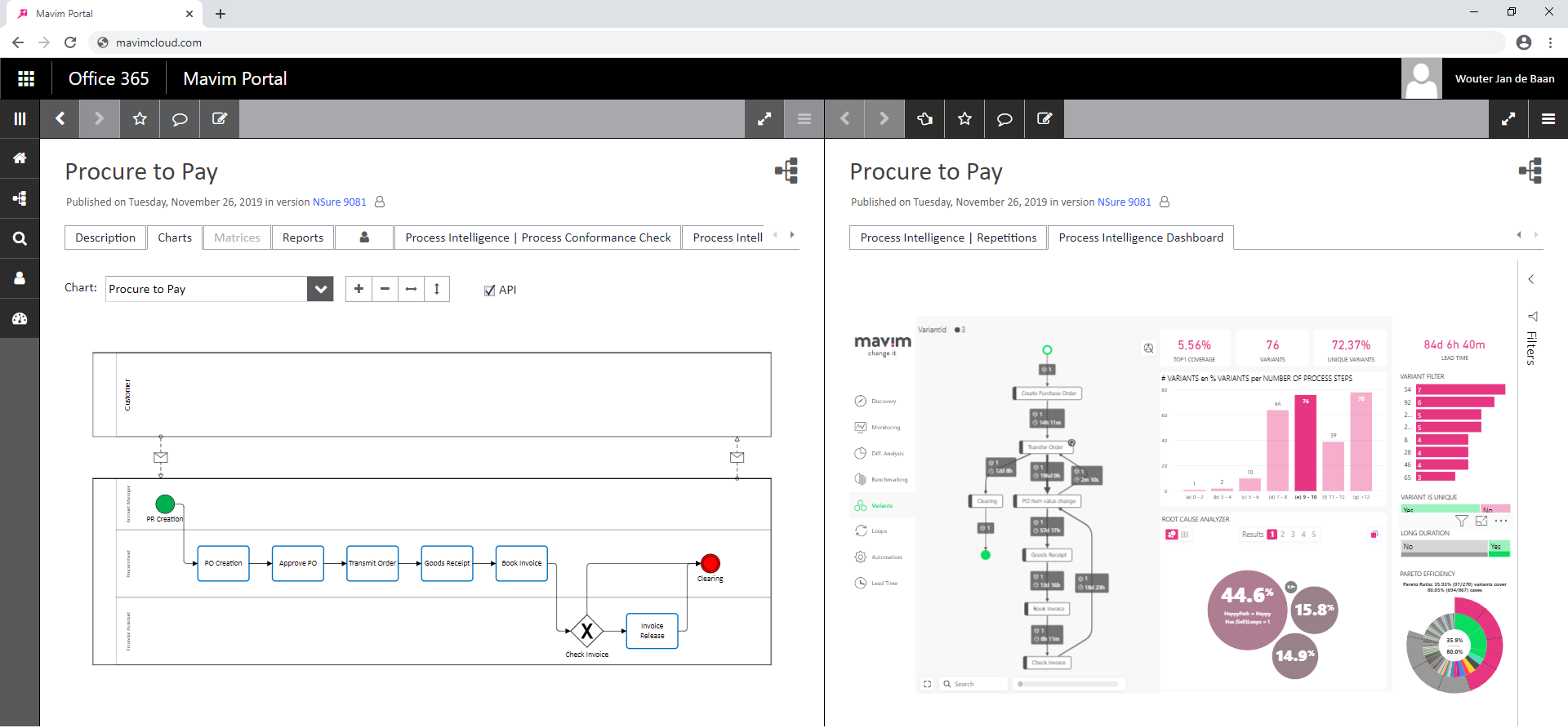Screen dimensions: 1568x728
Task: Select Yes in Variant Is Unique filter
Action: tap(1441, 508)
